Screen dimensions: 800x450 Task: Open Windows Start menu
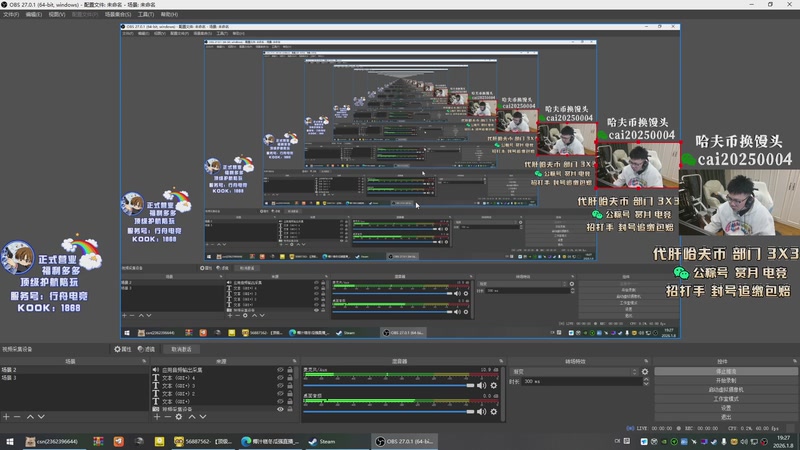[x=10, y=441]
